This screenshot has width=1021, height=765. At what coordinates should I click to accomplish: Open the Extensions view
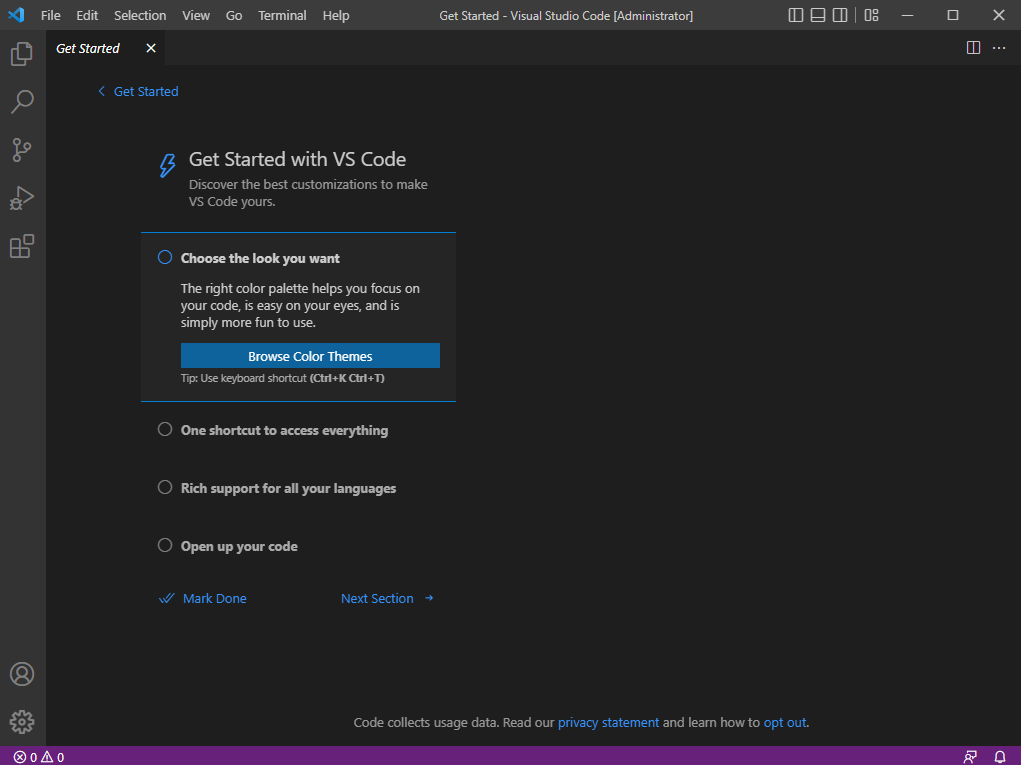[22, 246]
